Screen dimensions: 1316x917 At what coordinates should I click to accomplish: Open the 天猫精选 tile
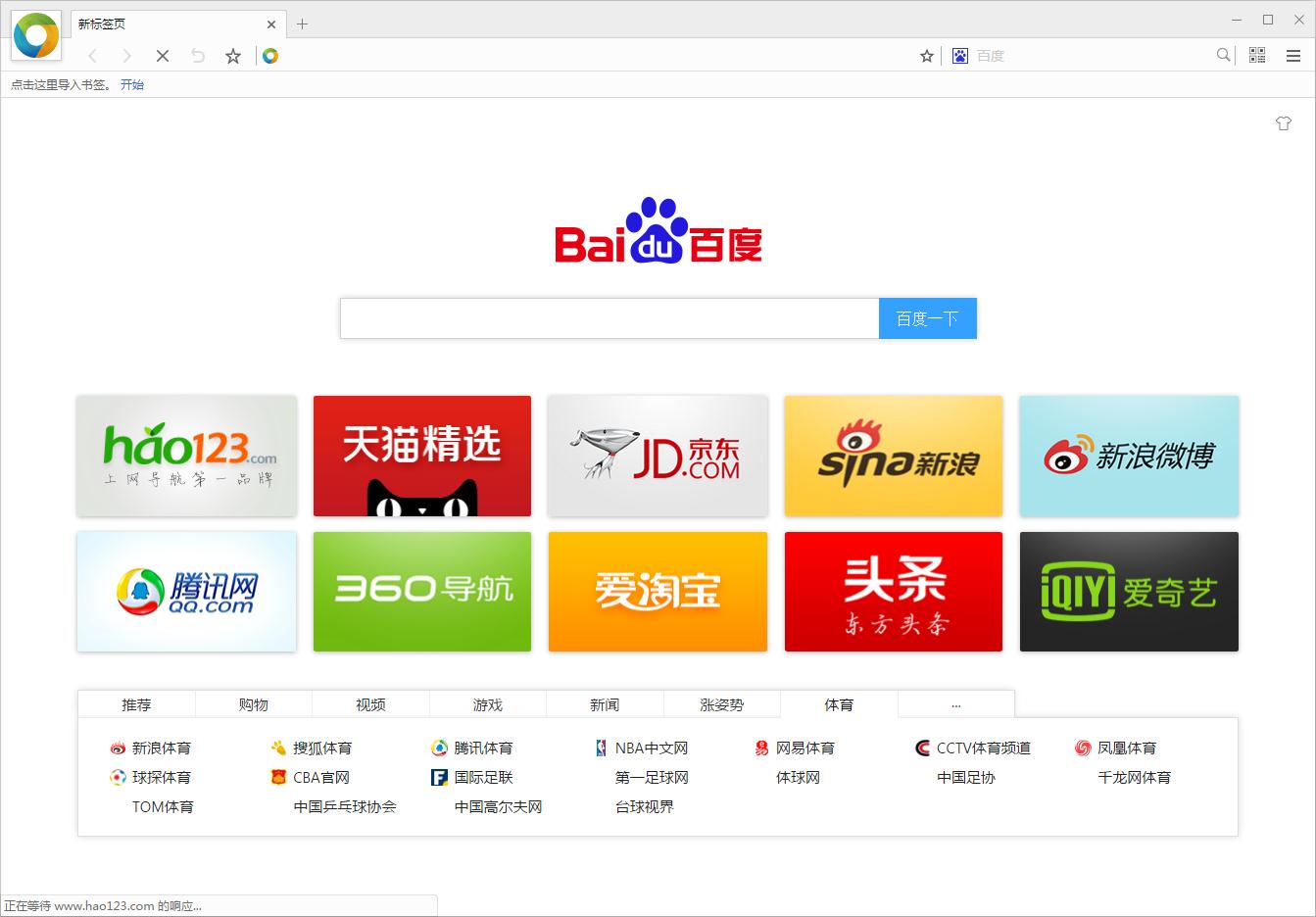[422, 456]
